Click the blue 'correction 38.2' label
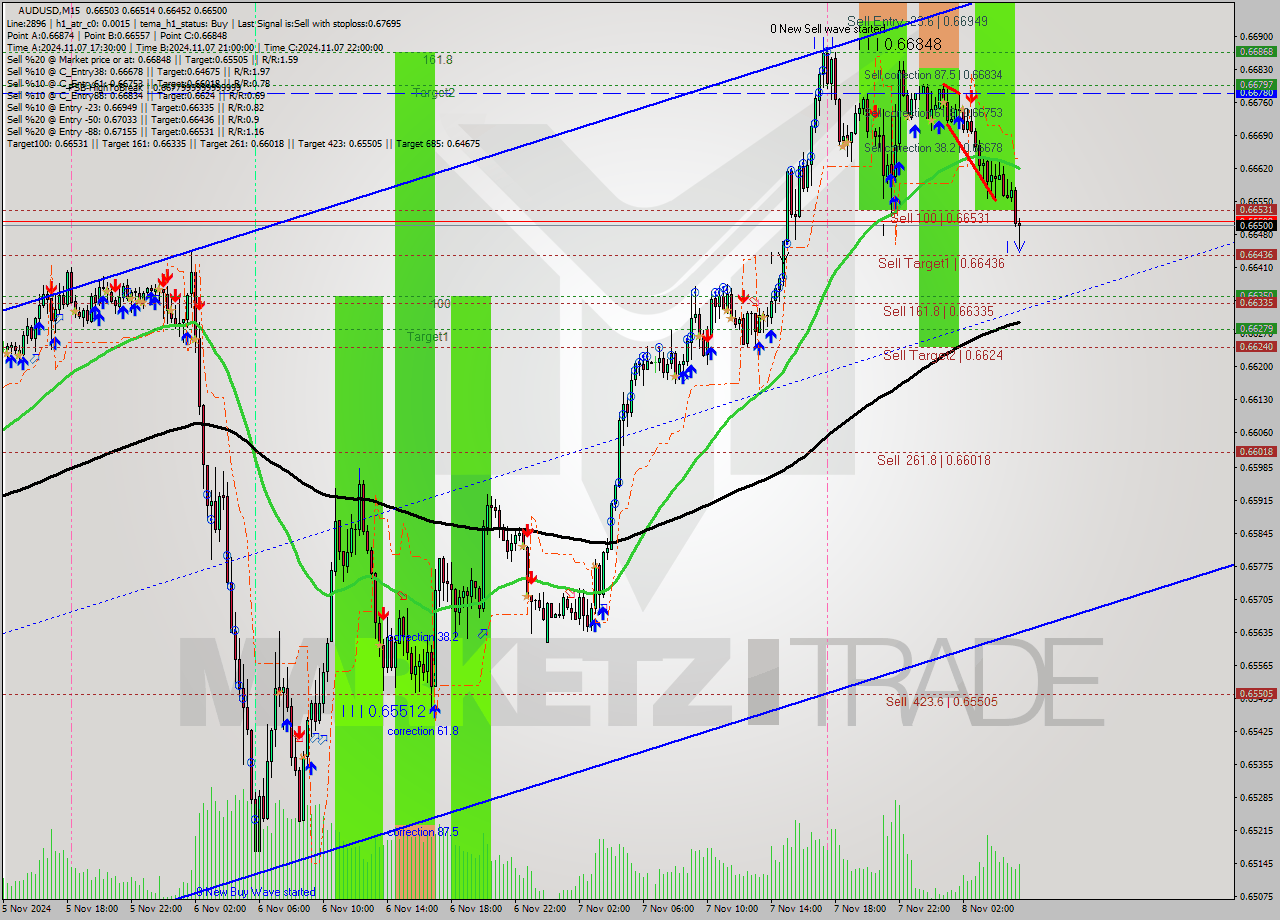 point(422,637)
